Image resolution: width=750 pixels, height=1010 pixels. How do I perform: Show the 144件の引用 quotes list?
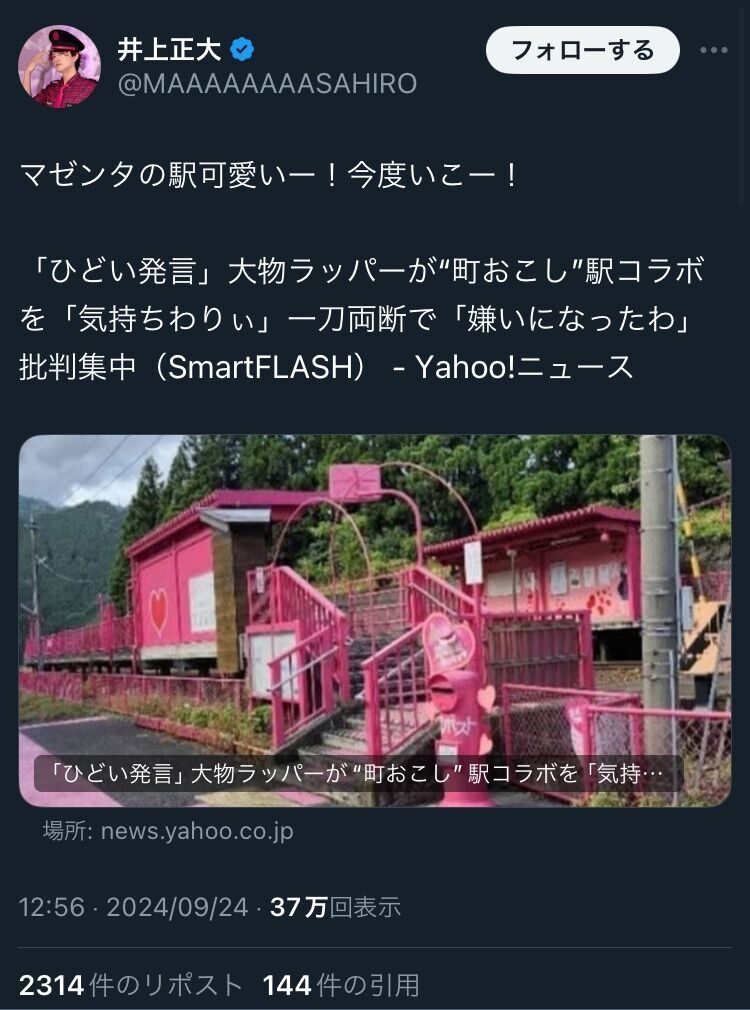(x=341, y=985)
